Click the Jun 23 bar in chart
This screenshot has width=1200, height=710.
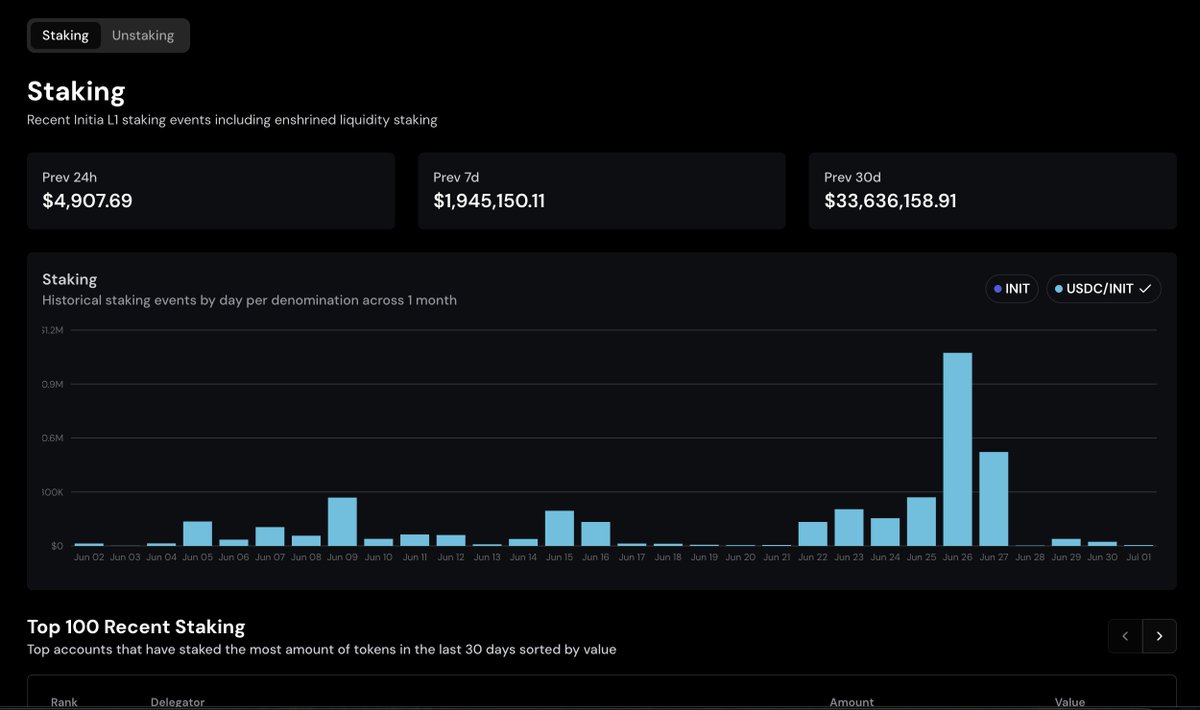pyautogui.click(x=849, y=528)
